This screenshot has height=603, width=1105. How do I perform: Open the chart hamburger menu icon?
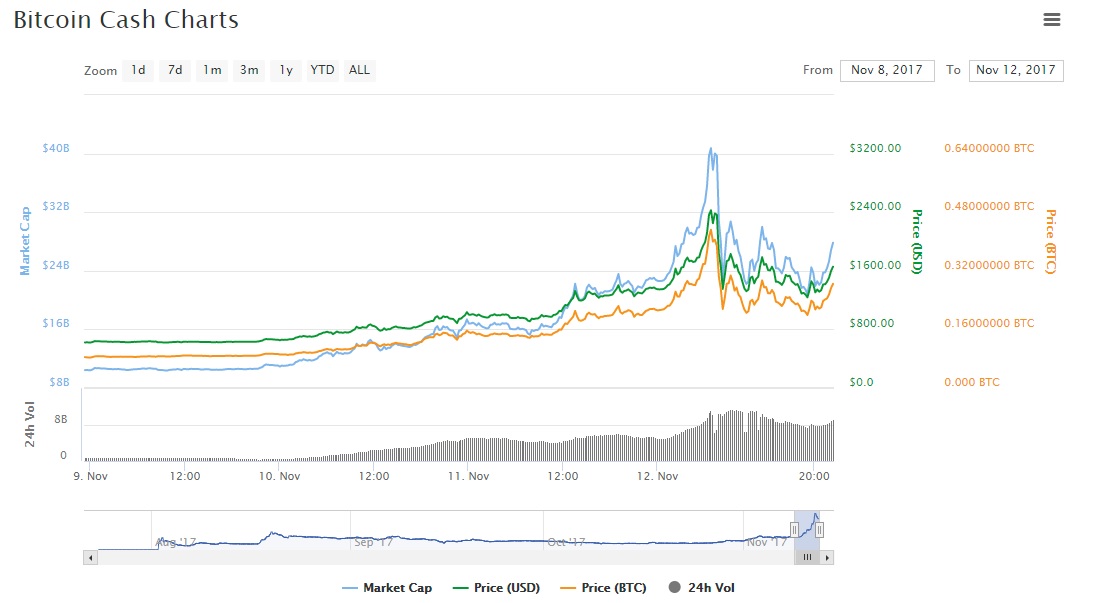pyautogui.click(x=1051, y=20)
